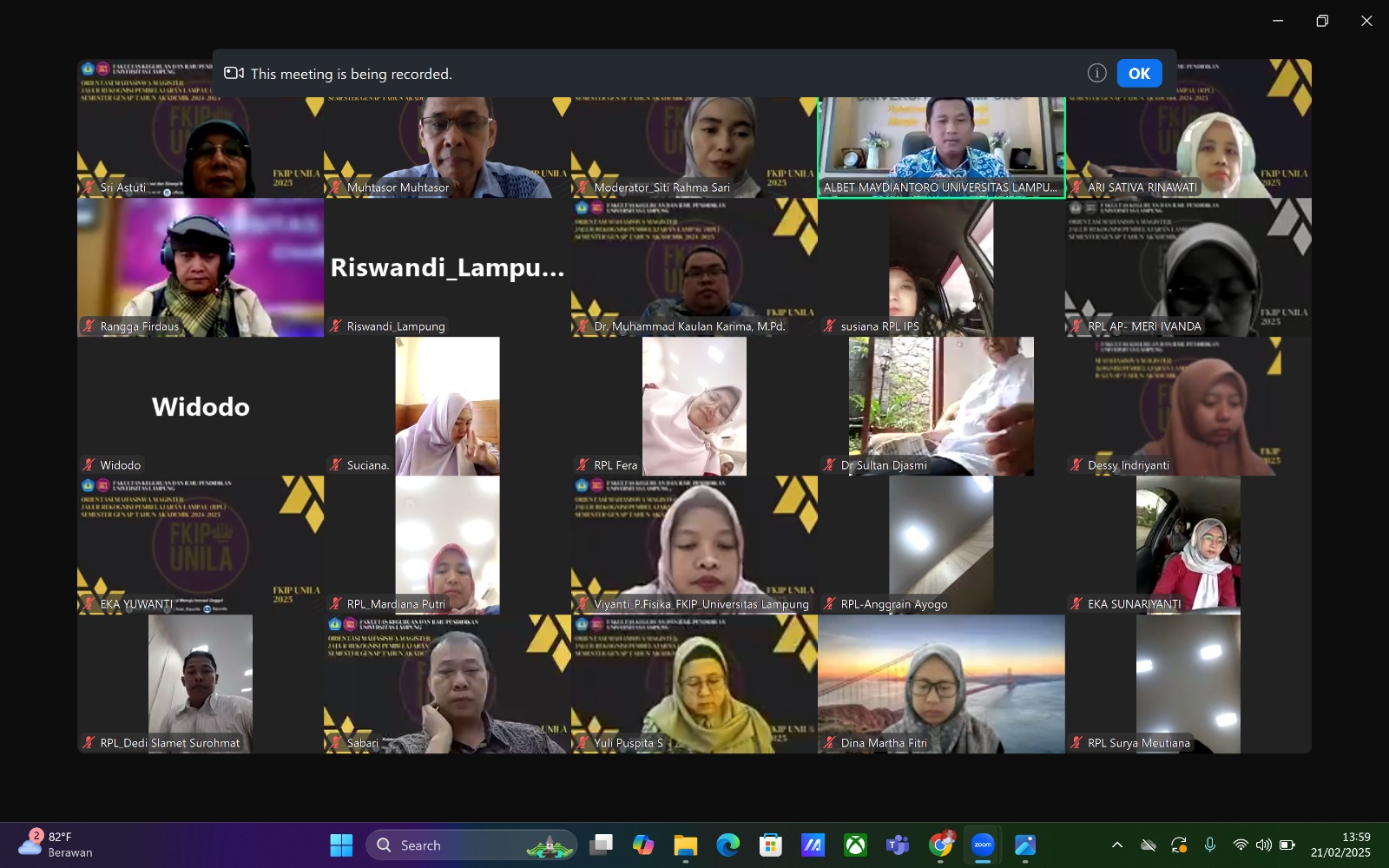Viewport: 1389px width, 868px height.
Task: Select ALBET MAYDIANTORO's active speaker video
Action: coord(941,143)
